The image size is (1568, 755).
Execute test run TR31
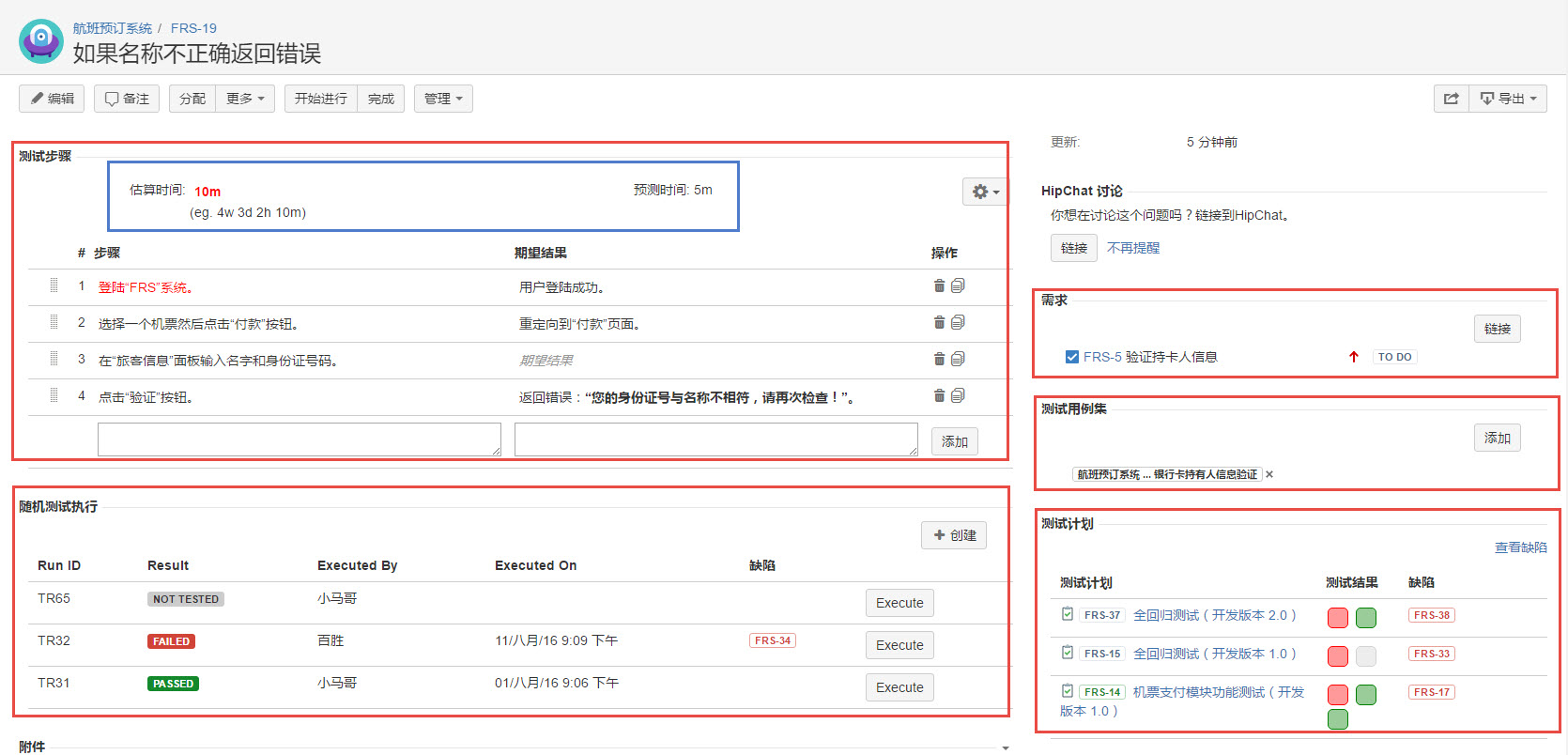899,687
